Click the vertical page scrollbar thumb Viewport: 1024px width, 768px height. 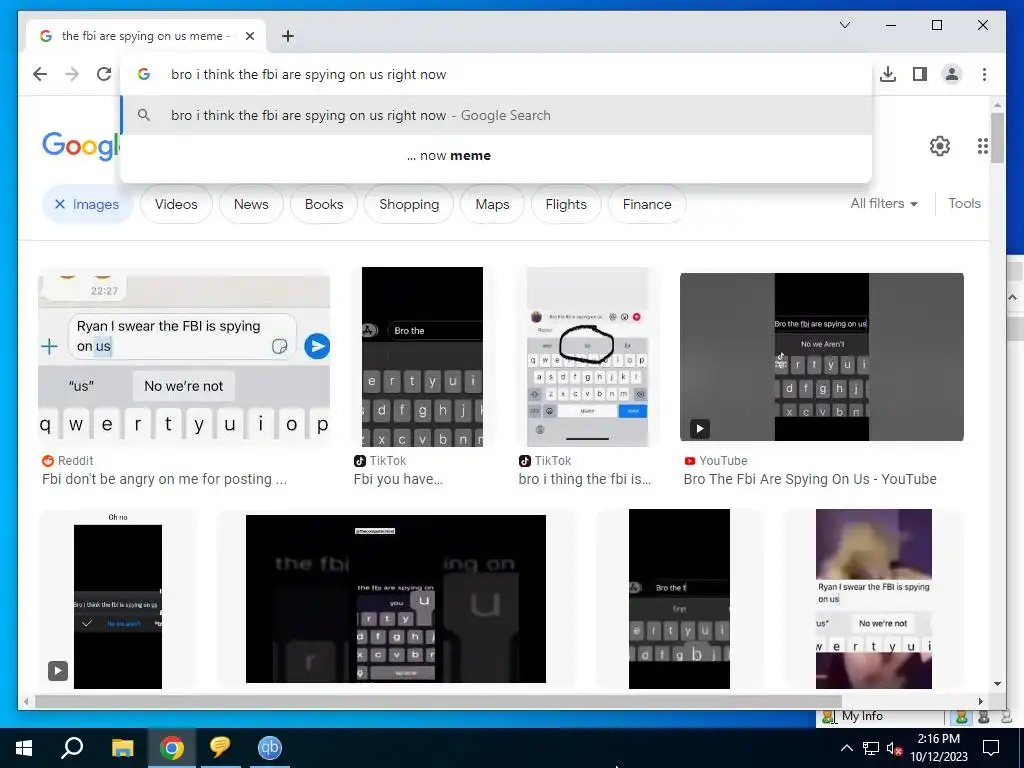997,138
